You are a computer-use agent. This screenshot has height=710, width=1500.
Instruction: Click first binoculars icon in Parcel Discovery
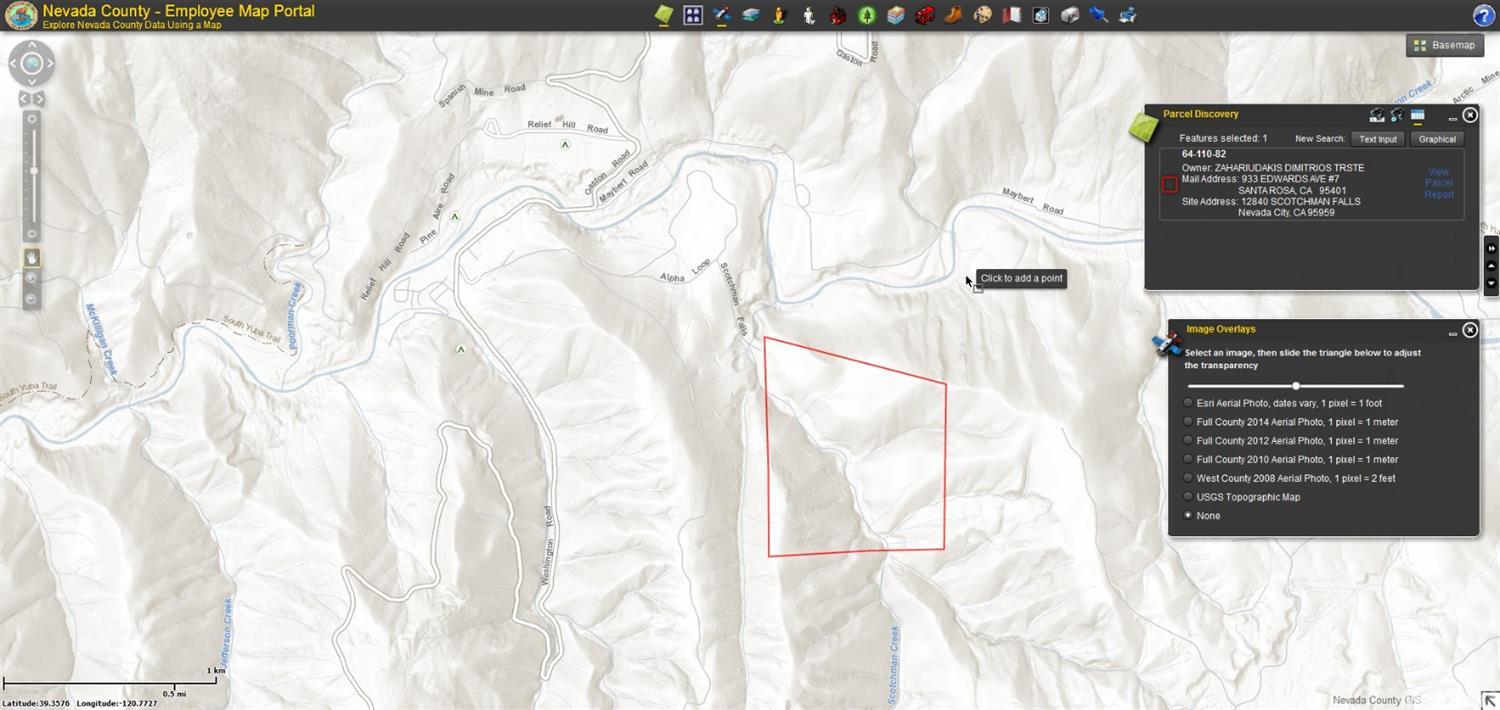tap(1377, 115)
